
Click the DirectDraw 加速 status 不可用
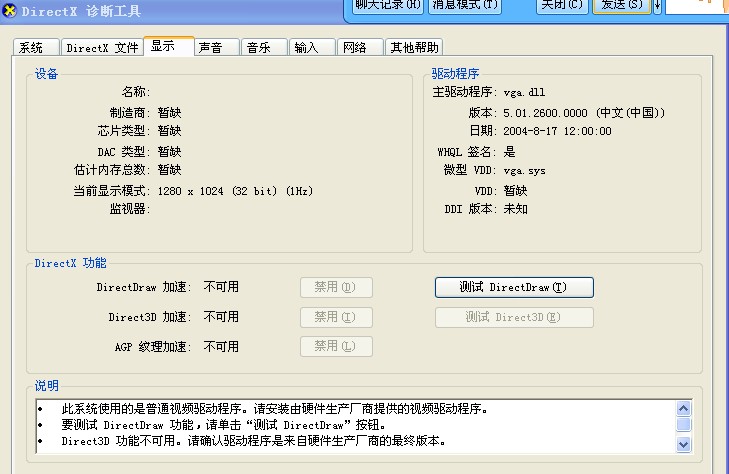pos(221,287)
